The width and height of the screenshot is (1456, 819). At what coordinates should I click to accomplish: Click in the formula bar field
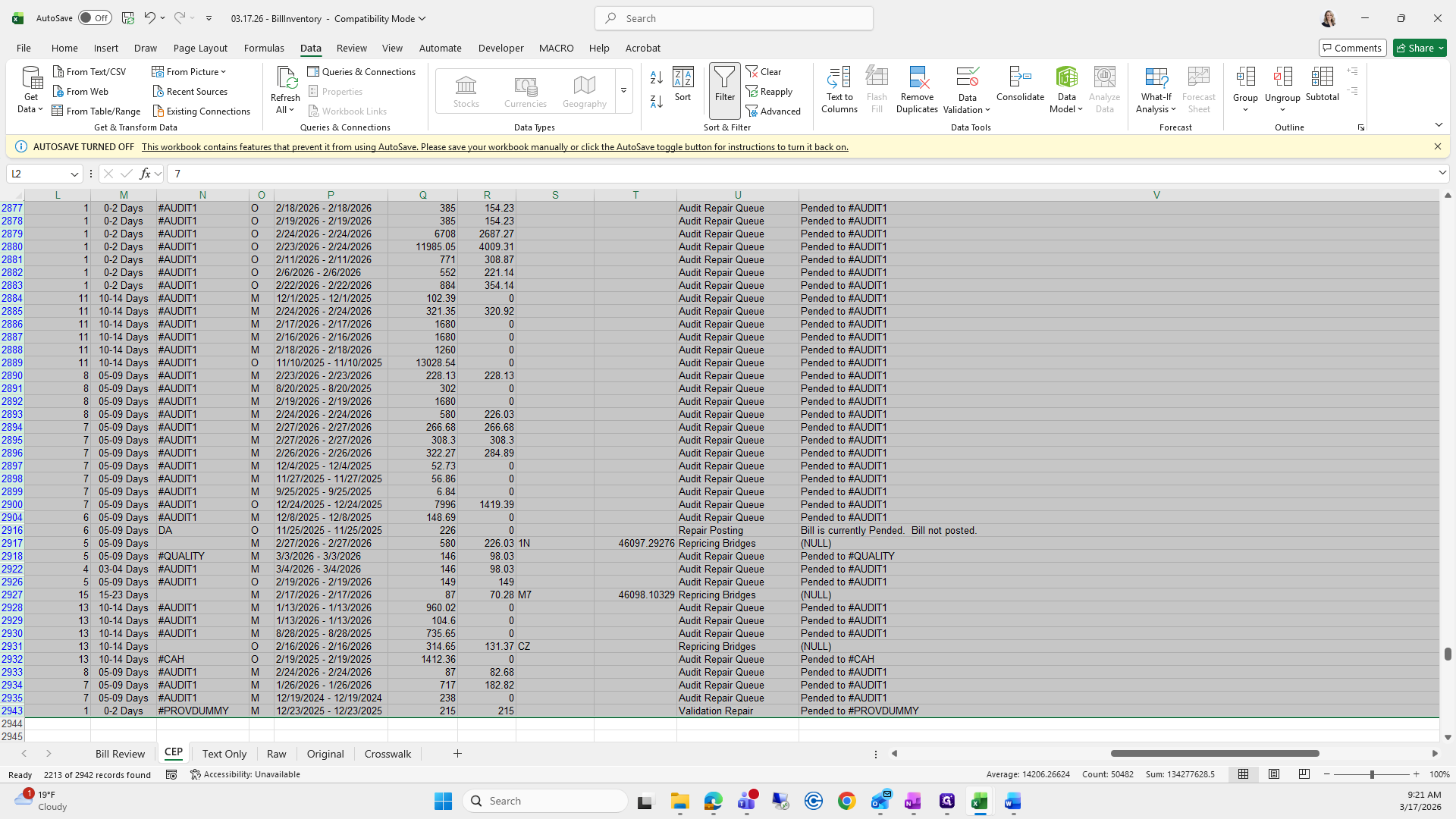click(758, 174)
